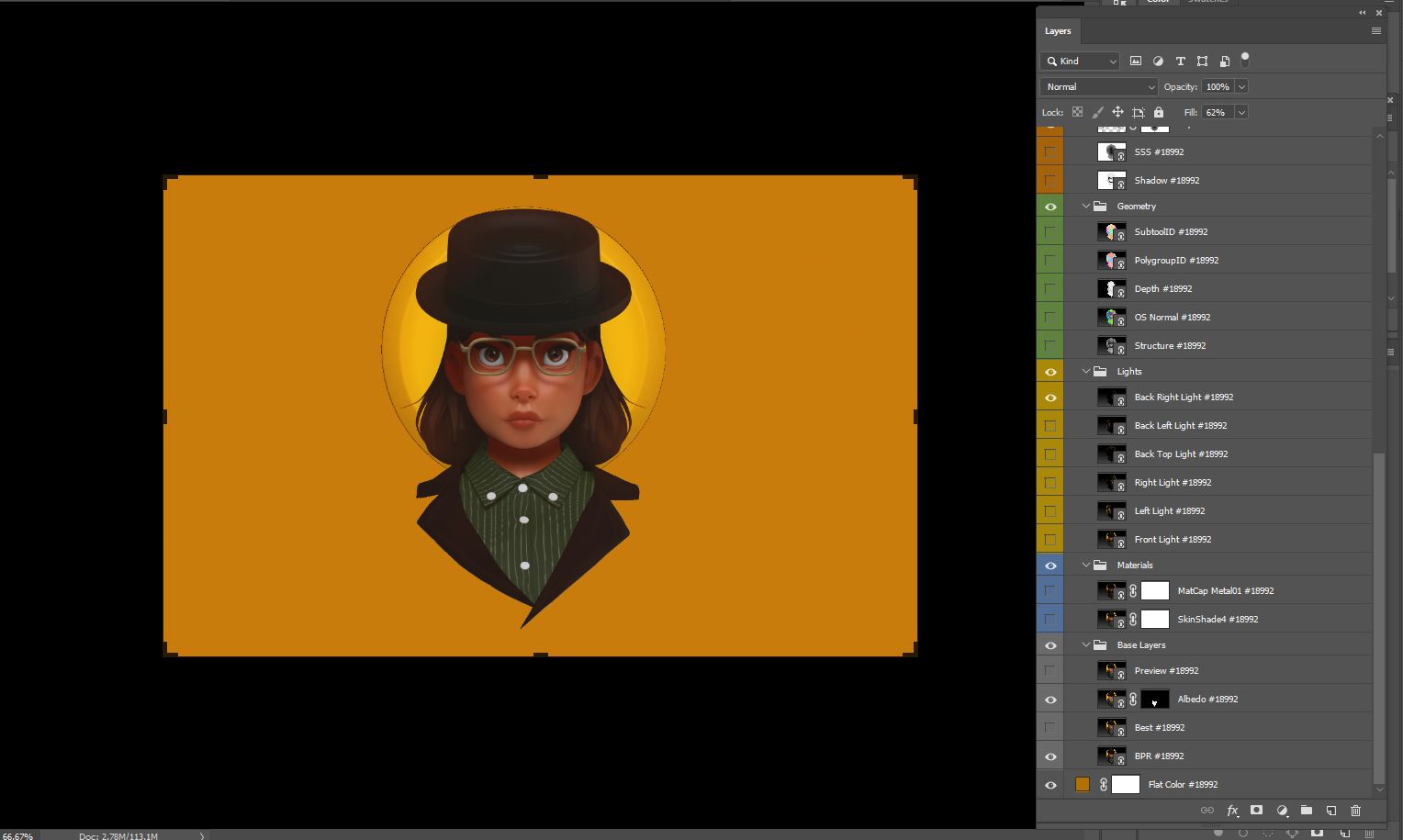Hide the Lights group

point(1050,372)
